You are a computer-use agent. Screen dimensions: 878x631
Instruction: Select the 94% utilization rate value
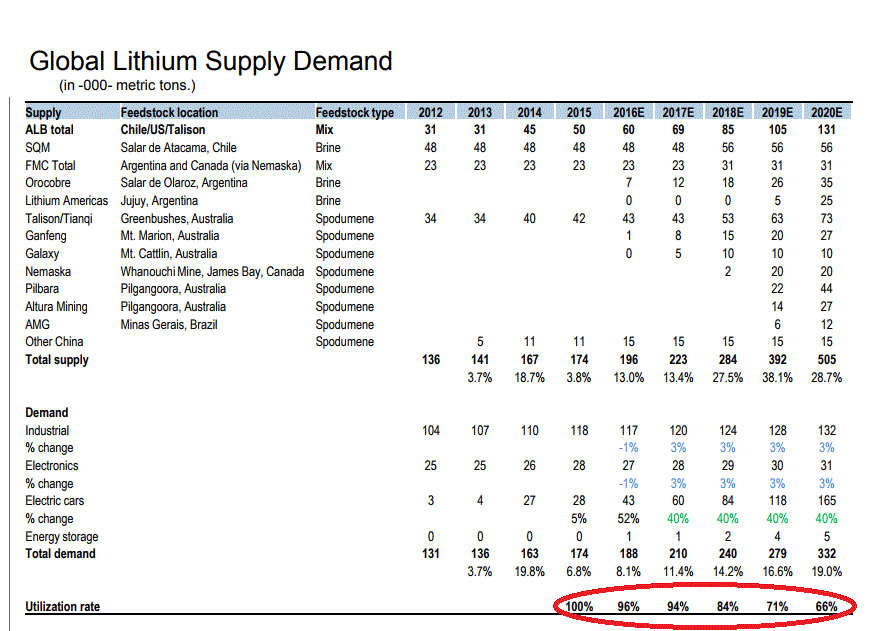pyautogui.click(x=678, y=607)
